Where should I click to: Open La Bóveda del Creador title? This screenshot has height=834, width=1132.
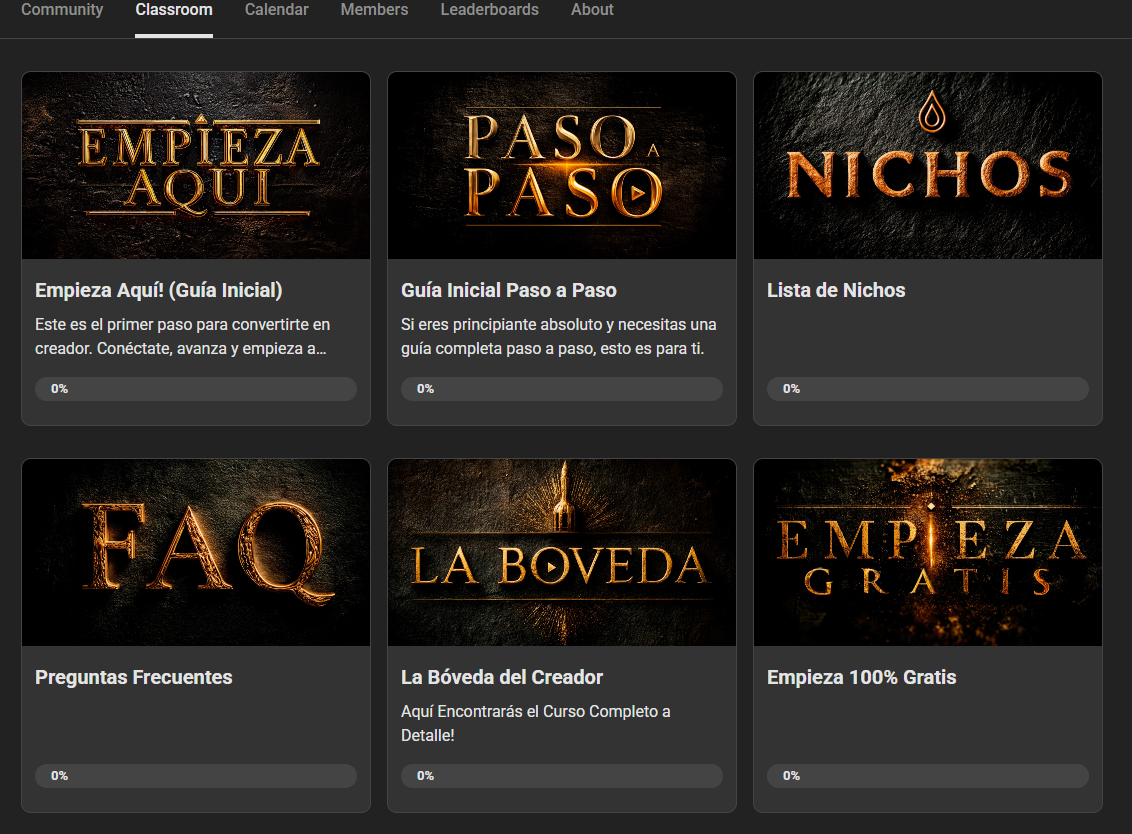point(502,677)
